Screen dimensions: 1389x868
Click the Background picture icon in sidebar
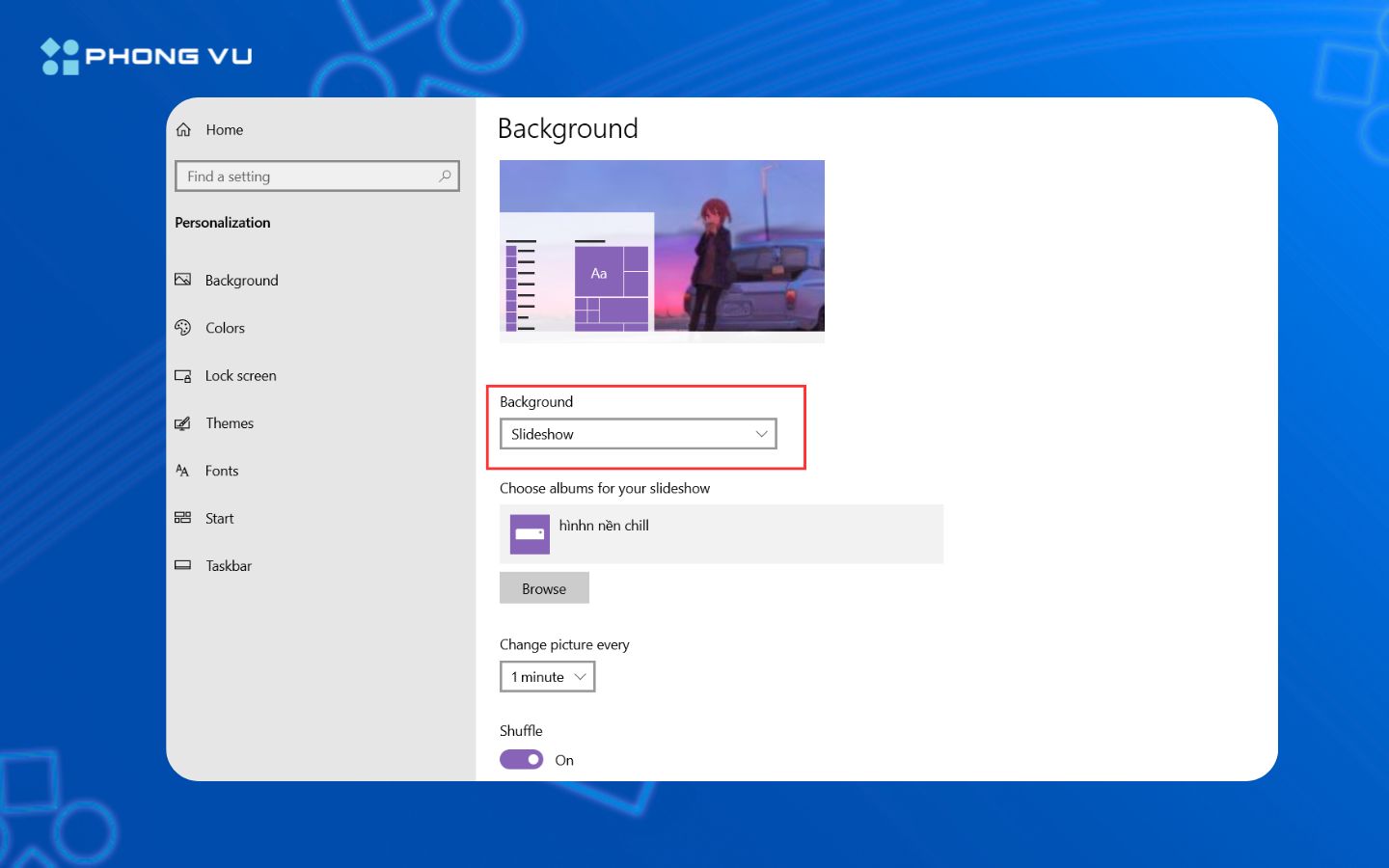tap(182, 280)
